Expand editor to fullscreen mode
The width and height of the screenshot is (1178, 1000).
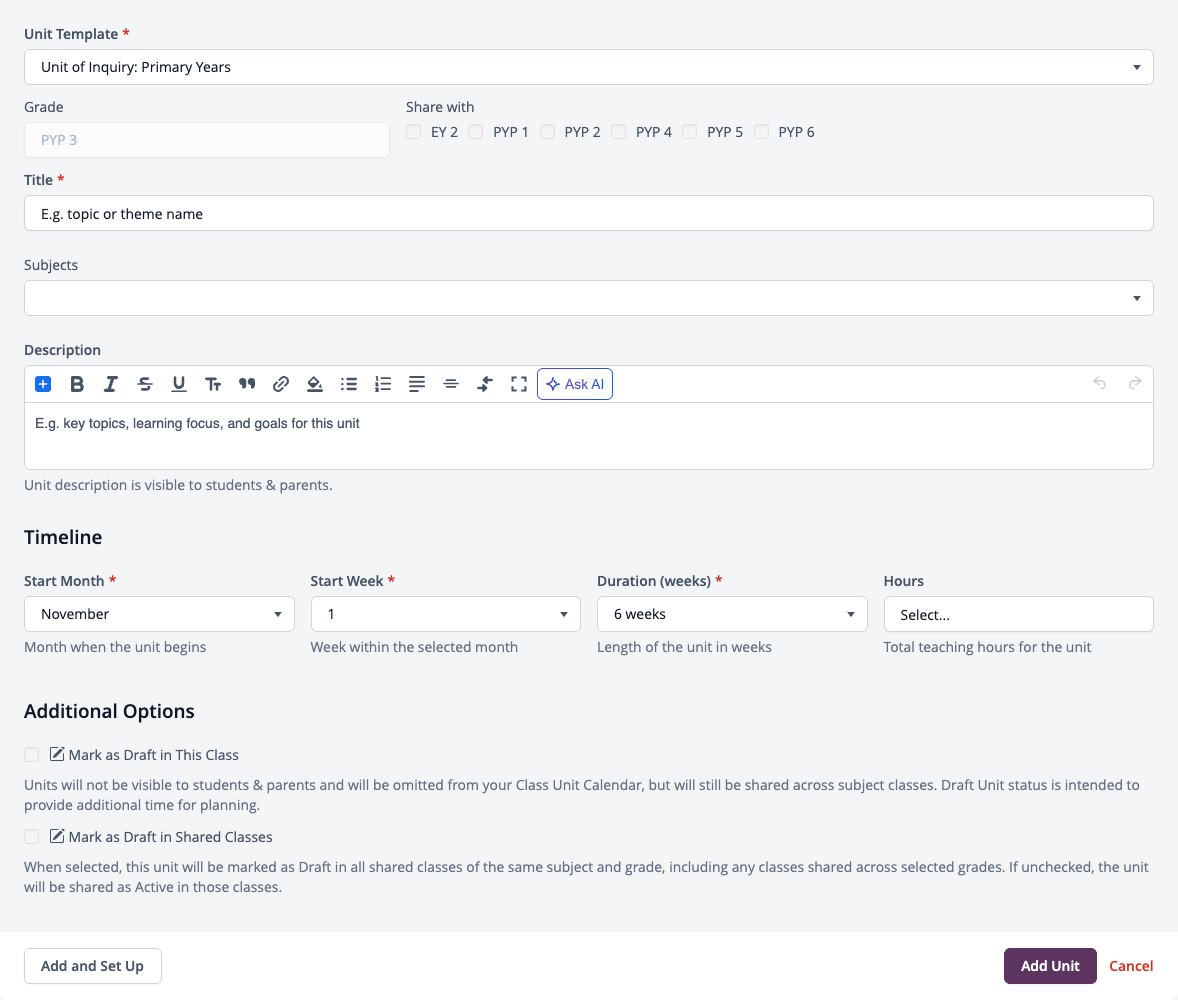click(518, 384)
